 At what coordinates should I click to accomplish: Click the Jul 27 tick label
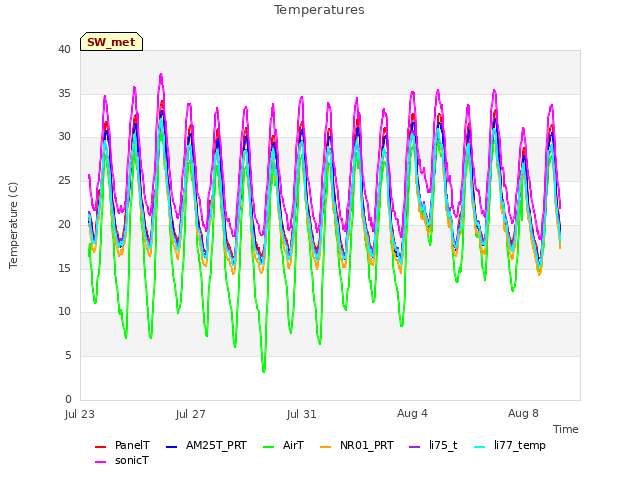click(191, 414)
